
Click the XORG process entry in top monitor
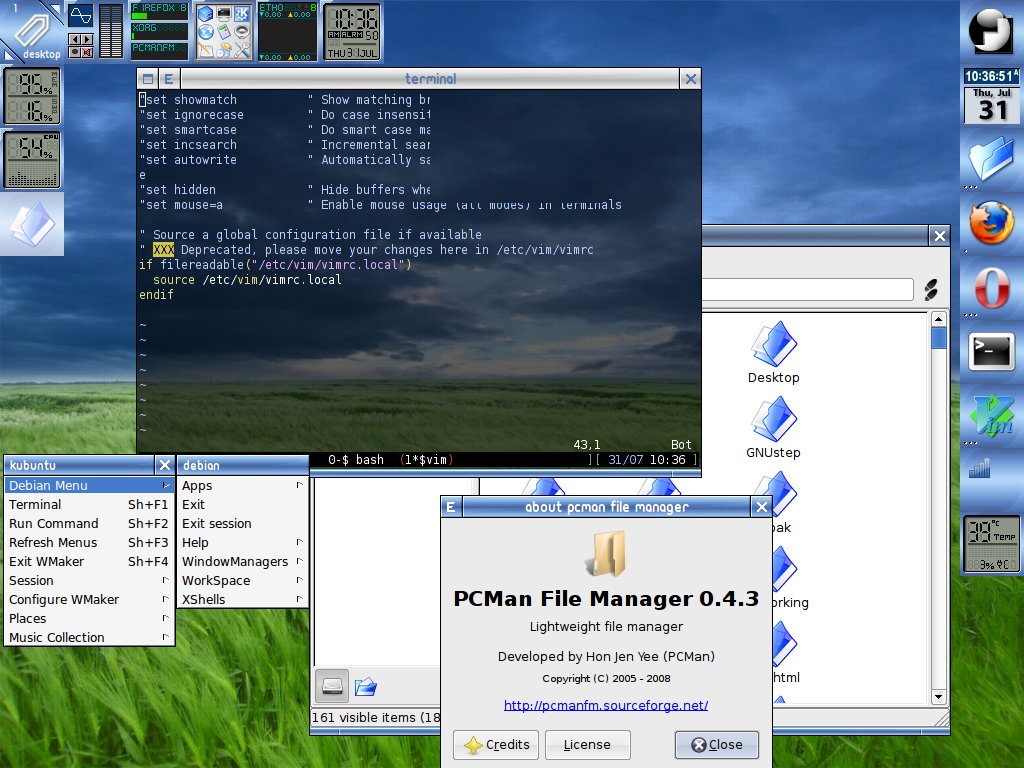pyautogui.click(x=159, y=31)
